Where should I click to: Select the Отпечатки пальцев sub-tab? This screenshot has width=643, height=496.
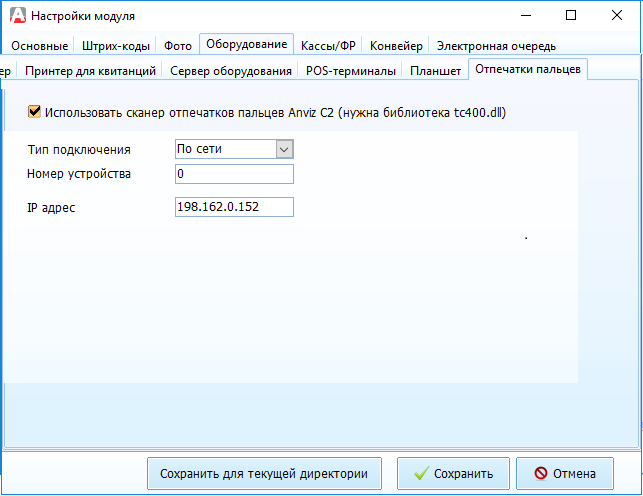(528, 69)
